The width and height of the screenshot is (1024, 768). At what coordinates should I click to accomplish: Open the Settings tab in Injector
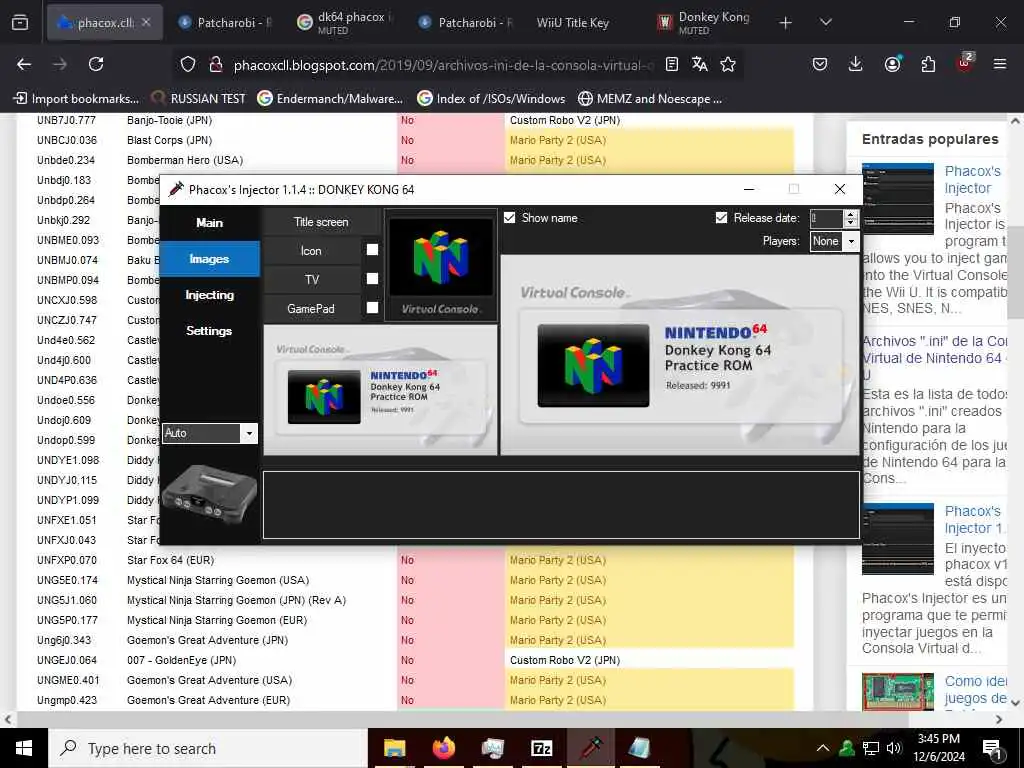(x=210, y=331)
